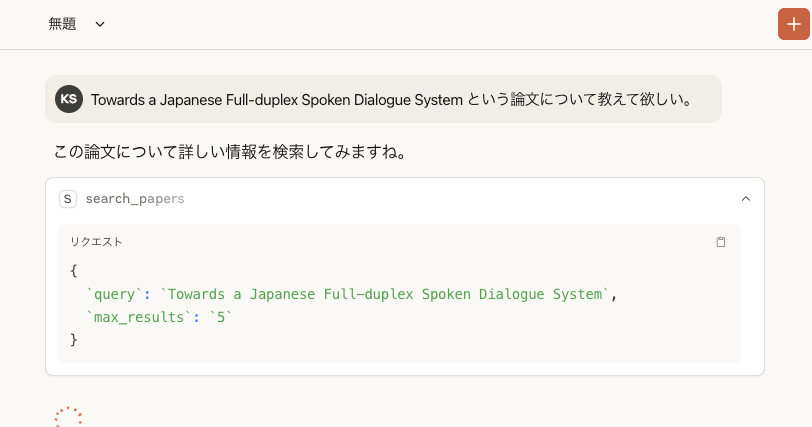The image size is (812, 427).
Task: Click the orange loading spinner
Action: click(68, 417)
